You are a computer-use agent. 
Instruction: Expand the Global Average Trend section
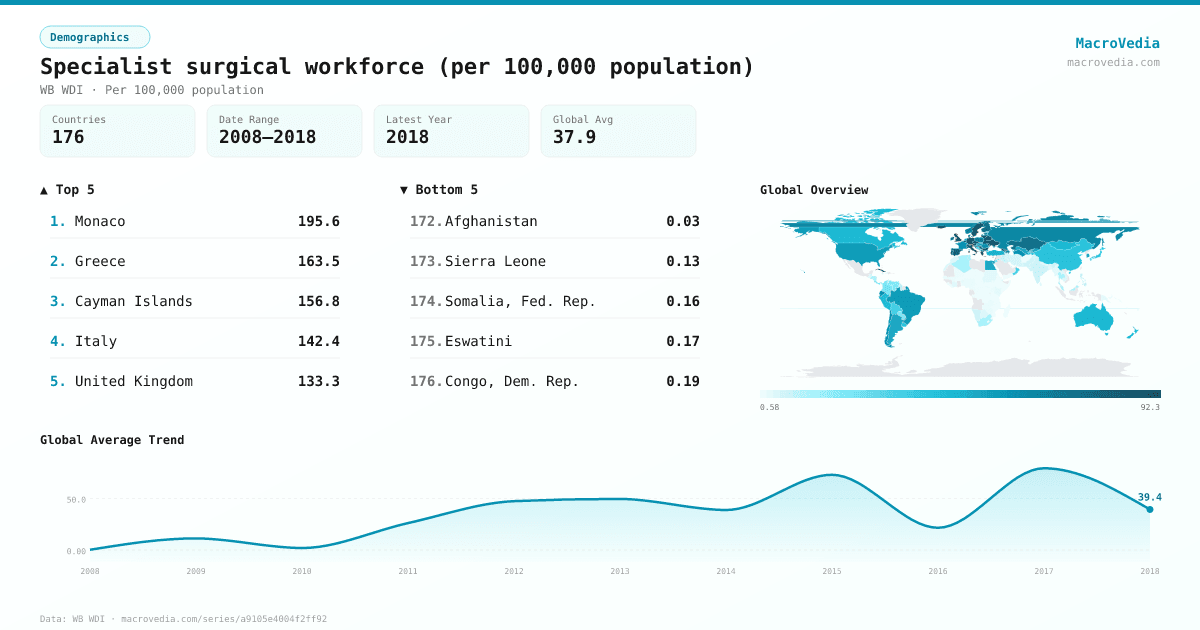(x=112, y=439)
